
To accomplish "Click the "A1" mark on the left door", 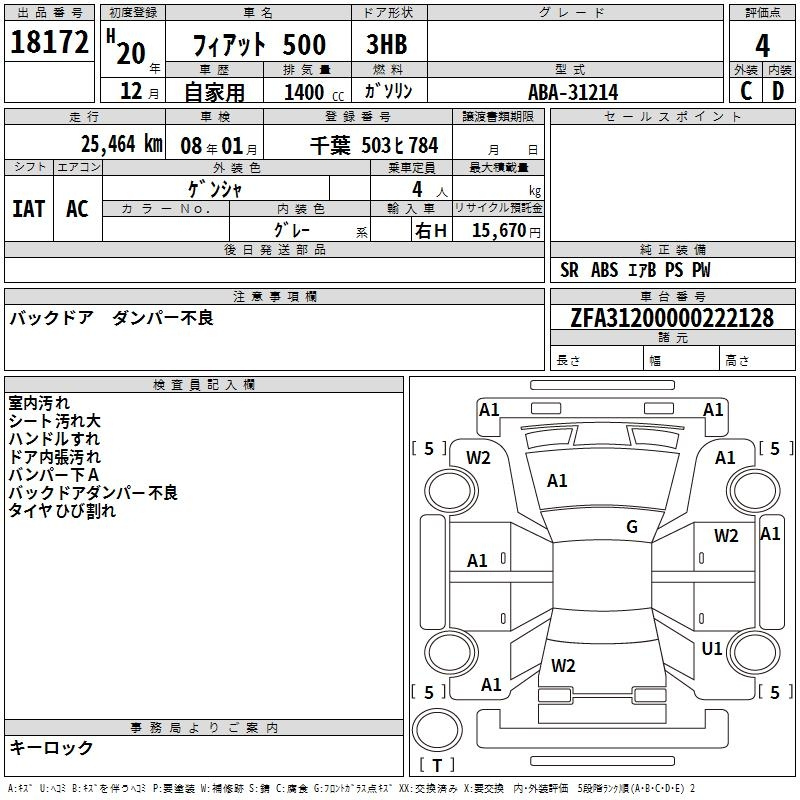I will click(x=477, y=561).
